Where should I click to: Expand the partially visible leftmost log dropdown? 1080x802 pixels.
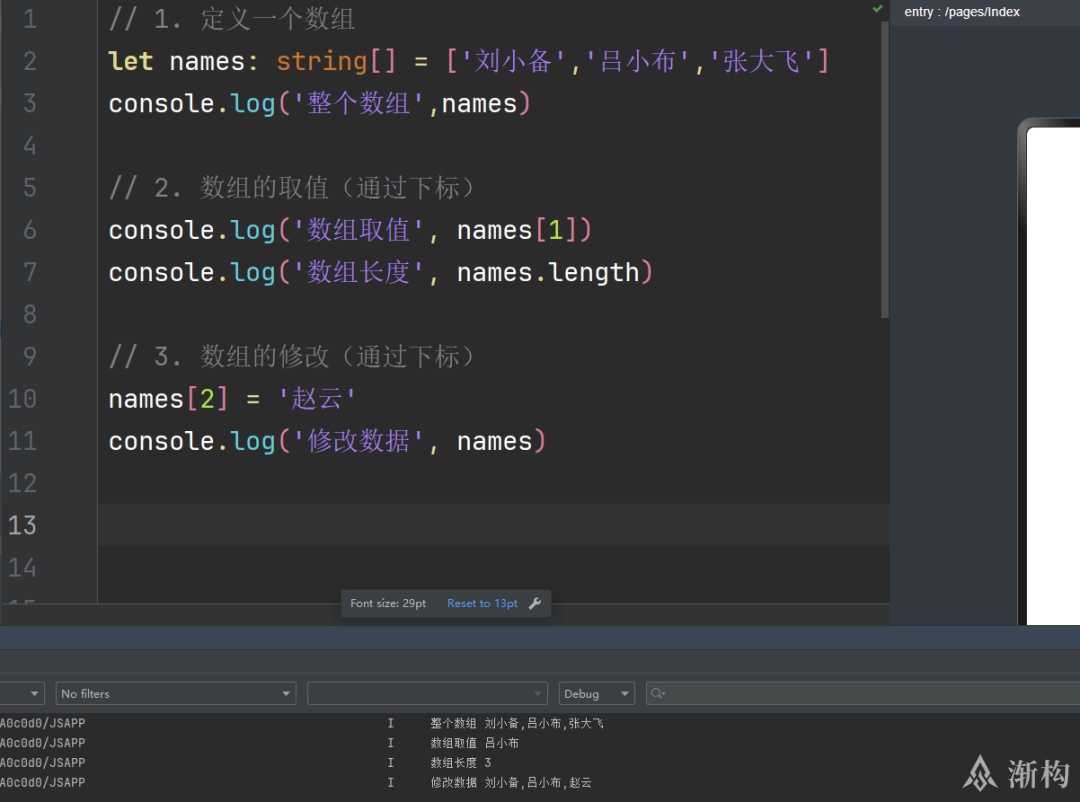[x=22, y=693]
